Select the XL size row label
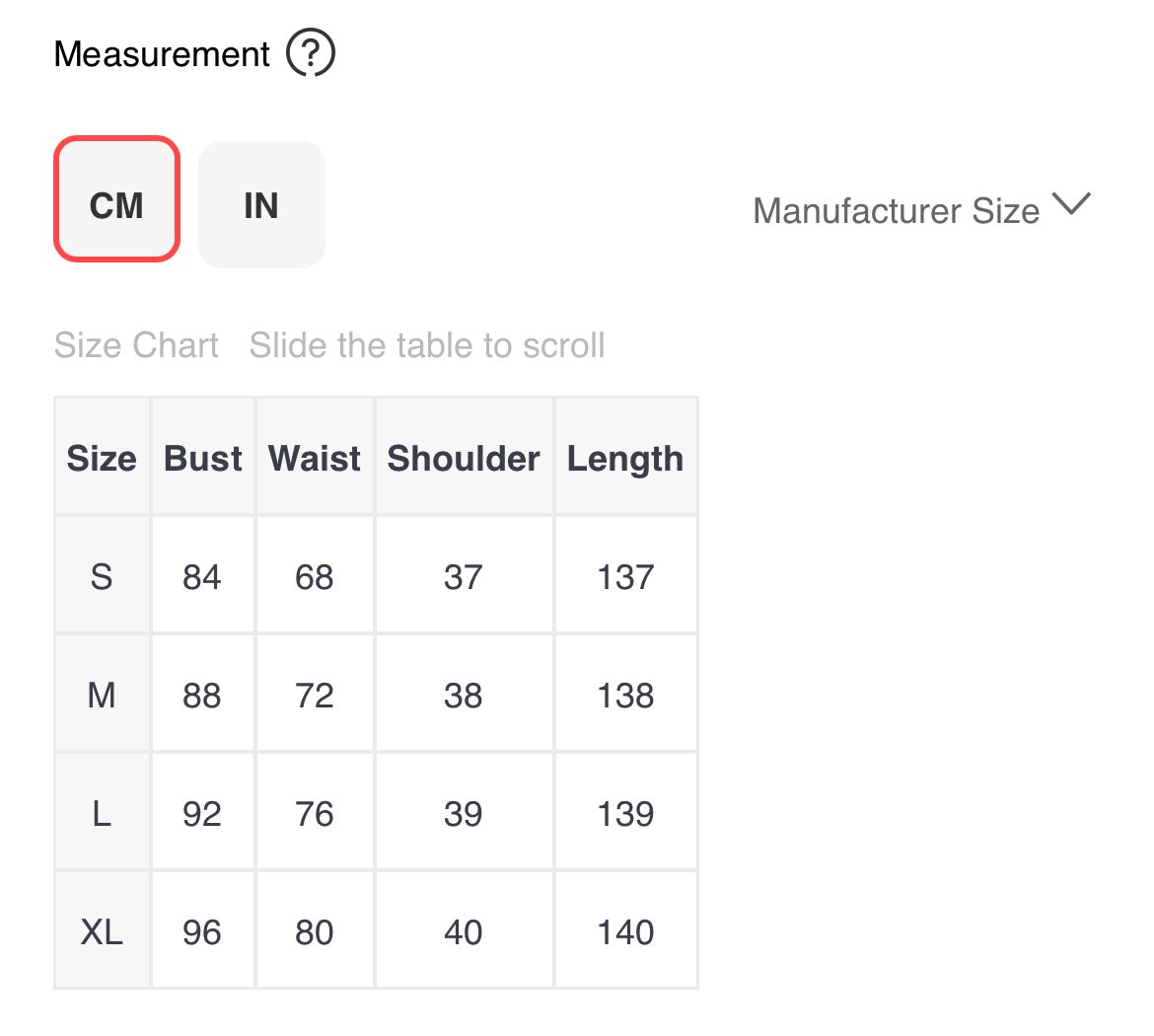 tap(102, 932)
